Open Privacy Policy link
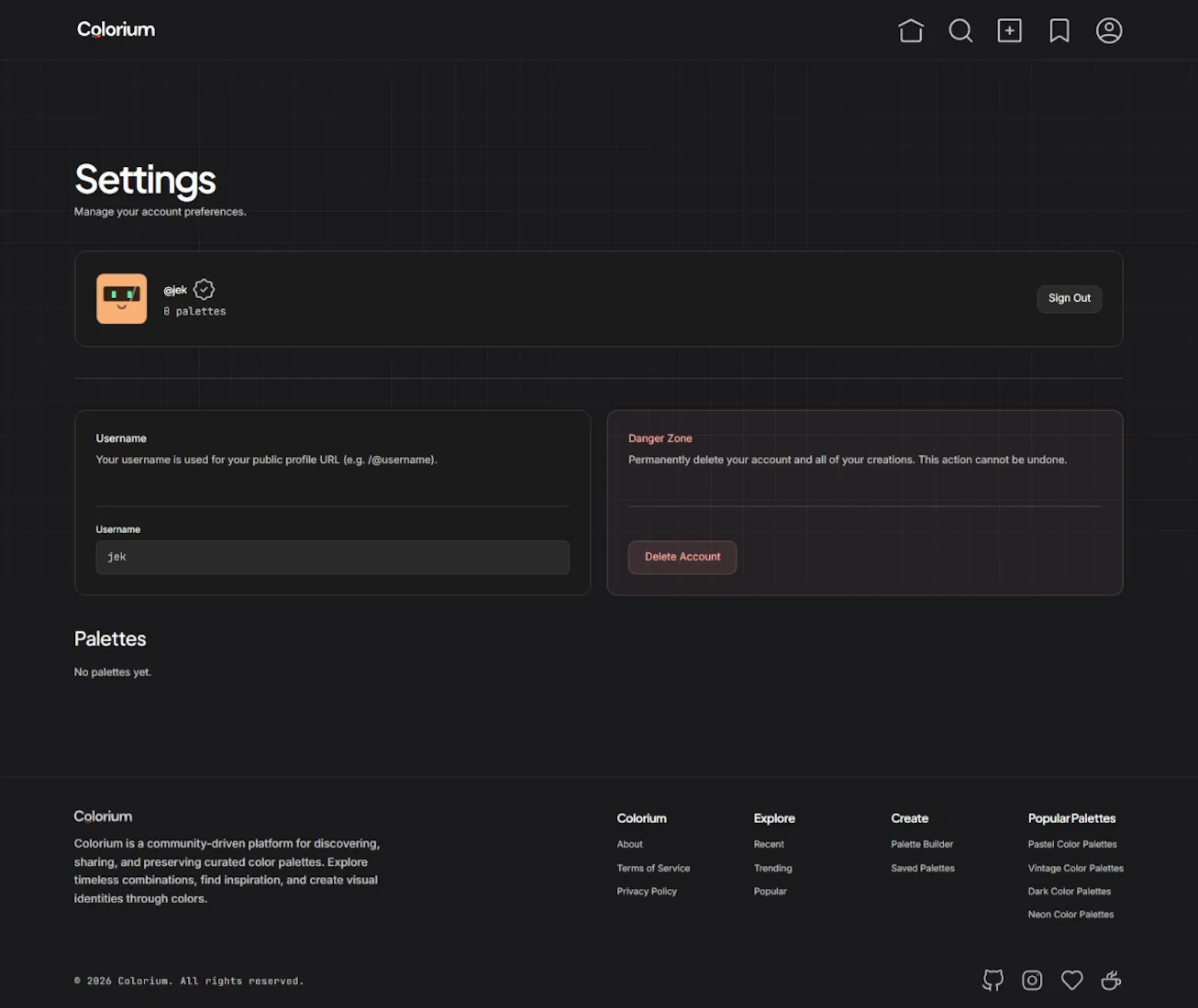1198x1008 pixels. 647,891
